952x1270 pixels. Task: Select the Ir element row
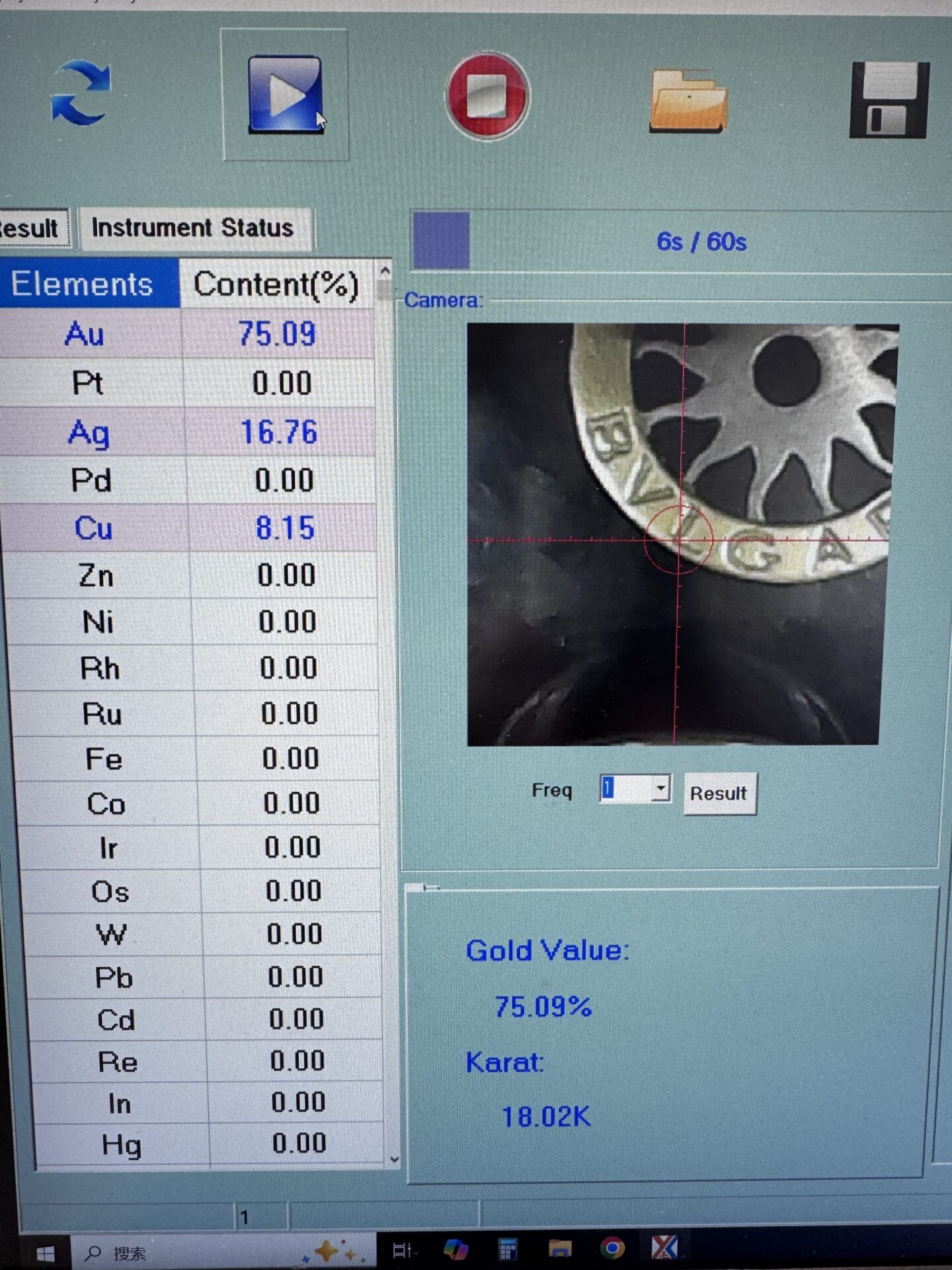[x=200, y=847]
